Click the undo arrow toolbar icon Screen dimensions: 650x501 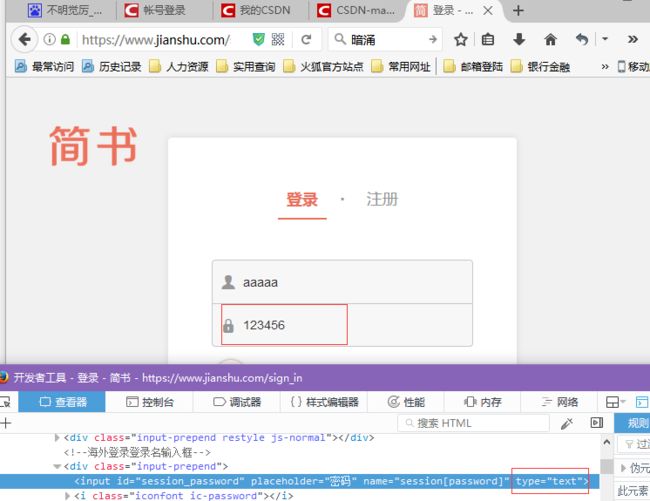click(x=582, y=39)
